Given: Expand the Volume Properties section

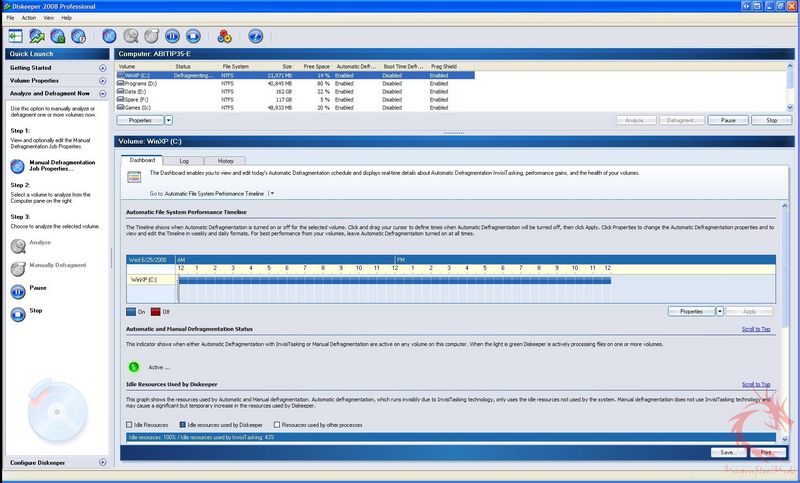Looking at the screenshot, I should click(103, 81).
